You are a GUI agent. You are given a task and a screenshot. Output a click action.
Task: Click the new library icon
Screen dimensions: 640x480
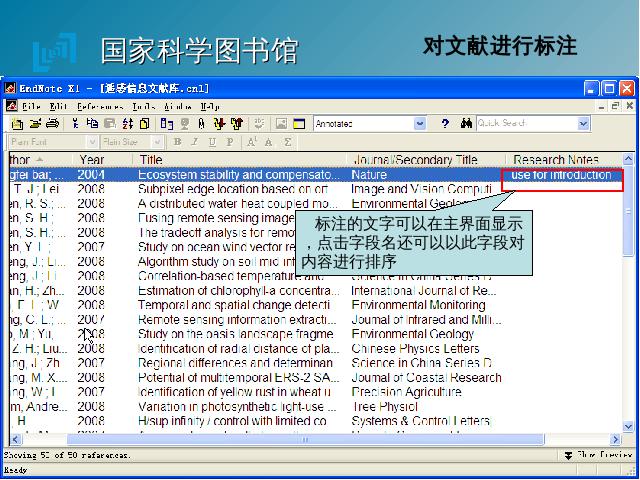point(17,124)
